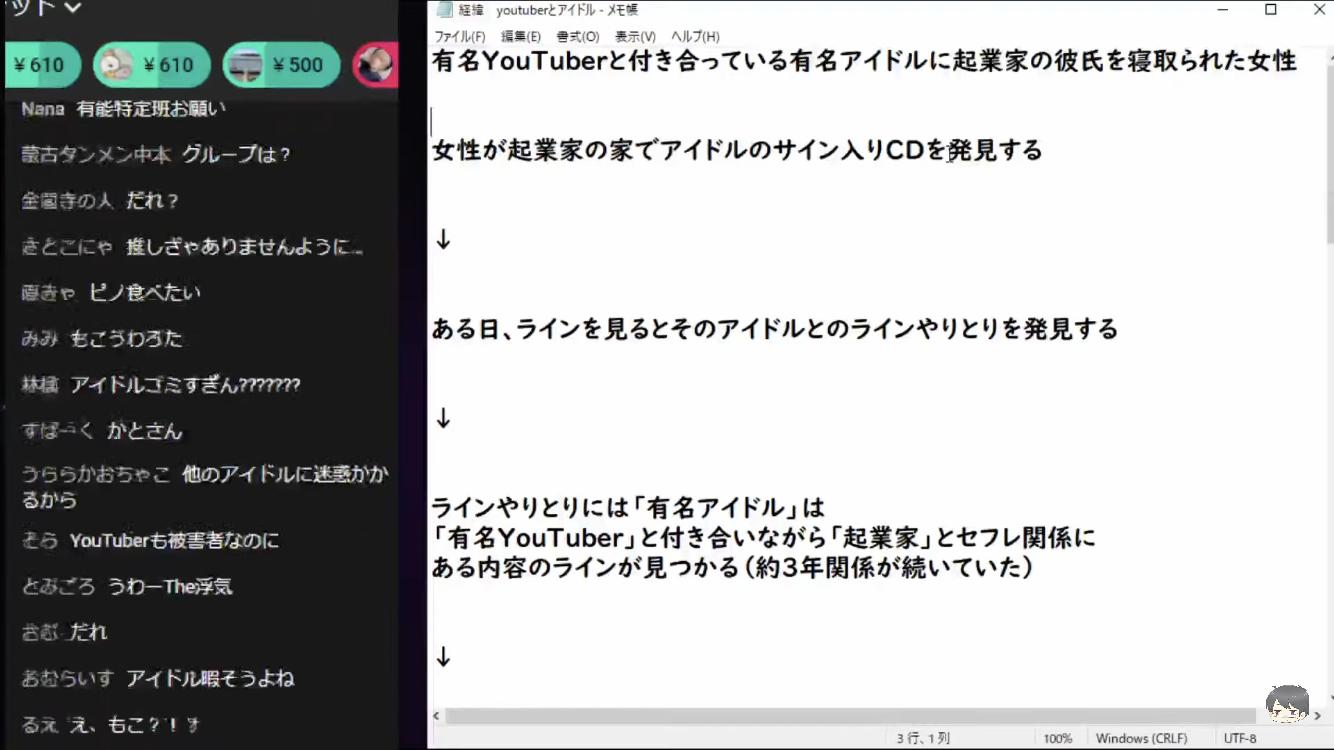Open the ヘルプ(H) menu in Notepad
This screenshot has height=750, width=1334.
695,36
